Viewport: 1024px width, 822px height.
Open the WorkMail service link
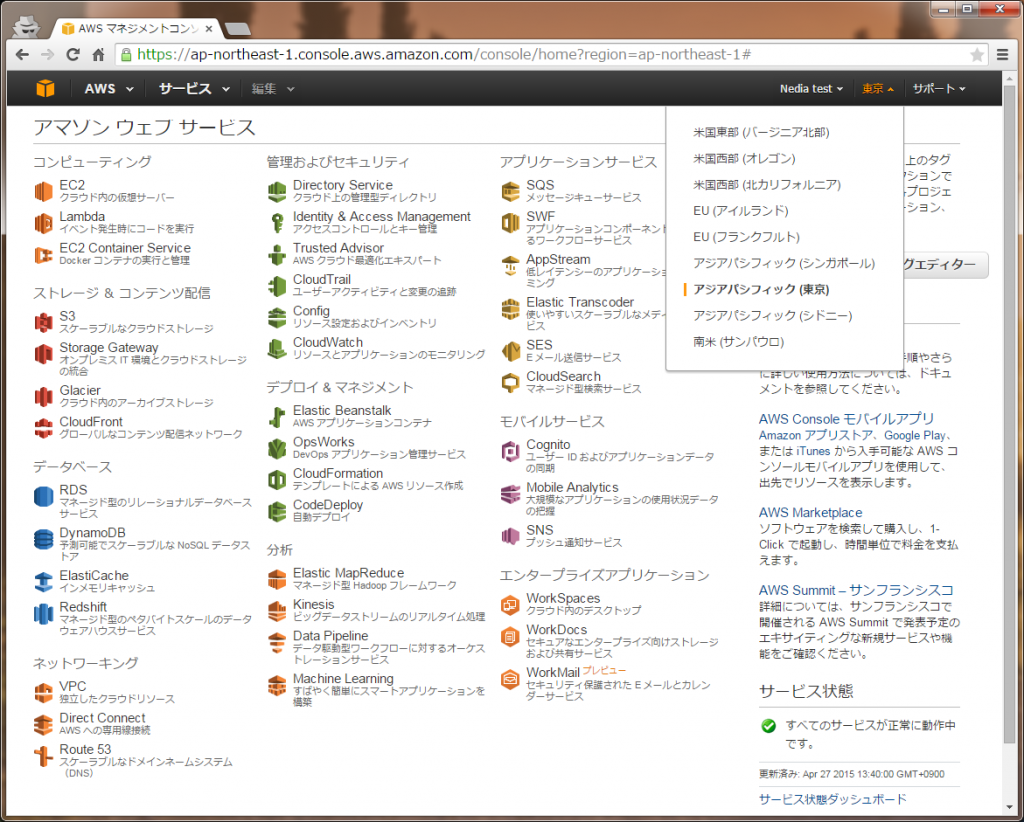click(553, 672)
